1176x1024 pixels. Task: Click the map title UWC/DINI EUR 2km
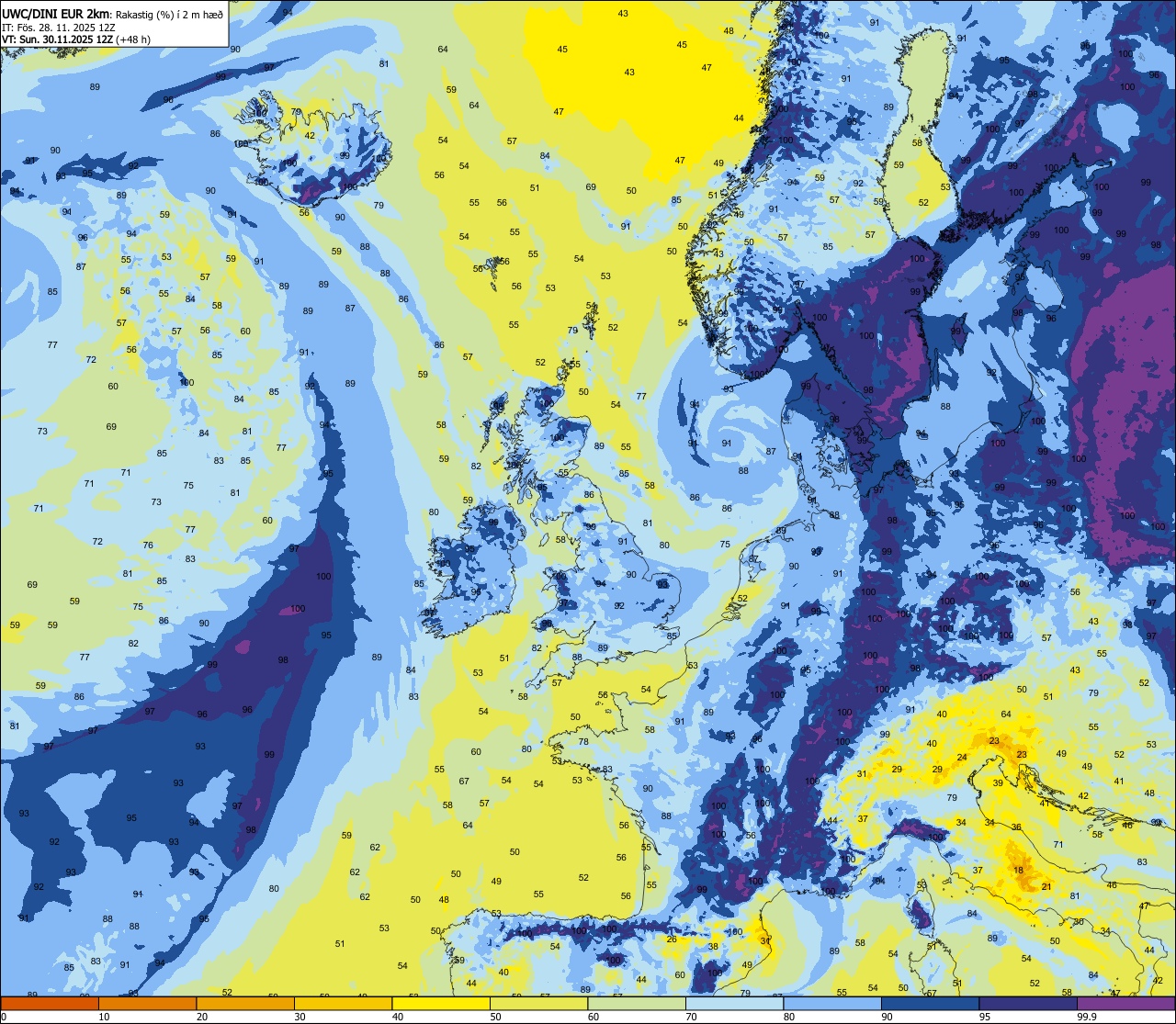(55, 13)
